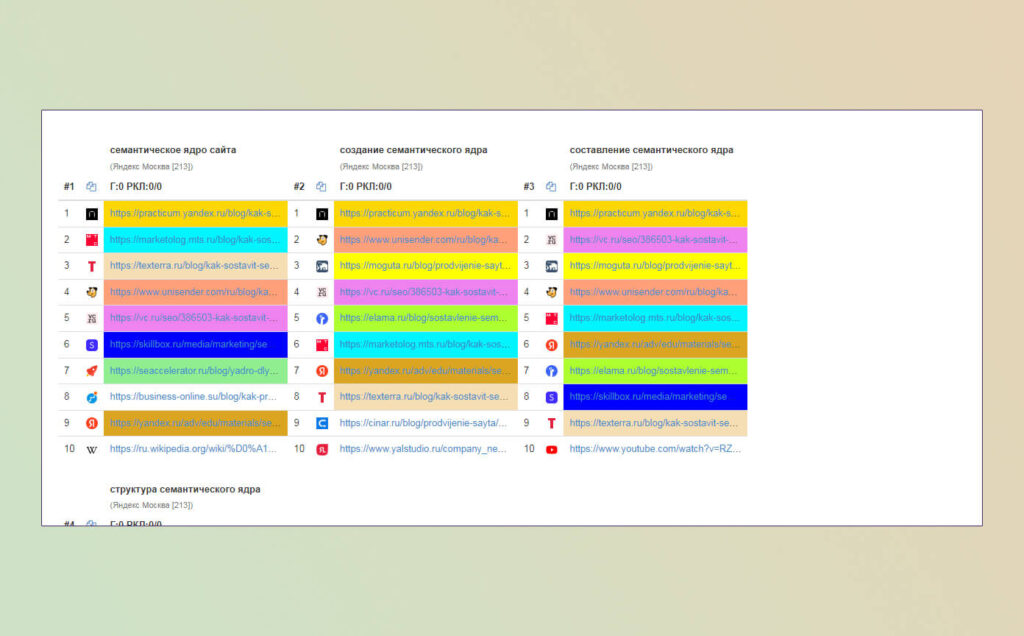Click yellow practicum.yandex.ru link in first column
Screen dimensions: 1024x636
195,214
